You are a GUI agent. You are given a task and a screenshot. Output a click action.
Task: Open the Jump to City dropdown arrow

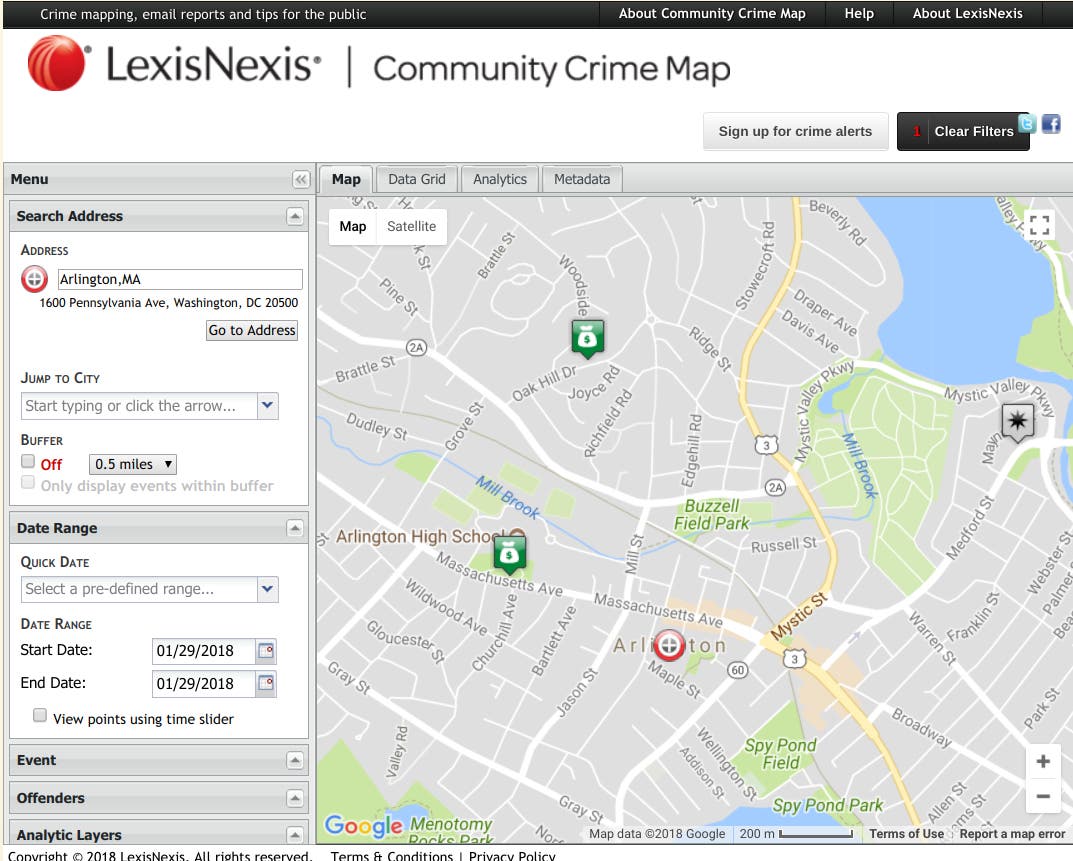tap(267, 406)
